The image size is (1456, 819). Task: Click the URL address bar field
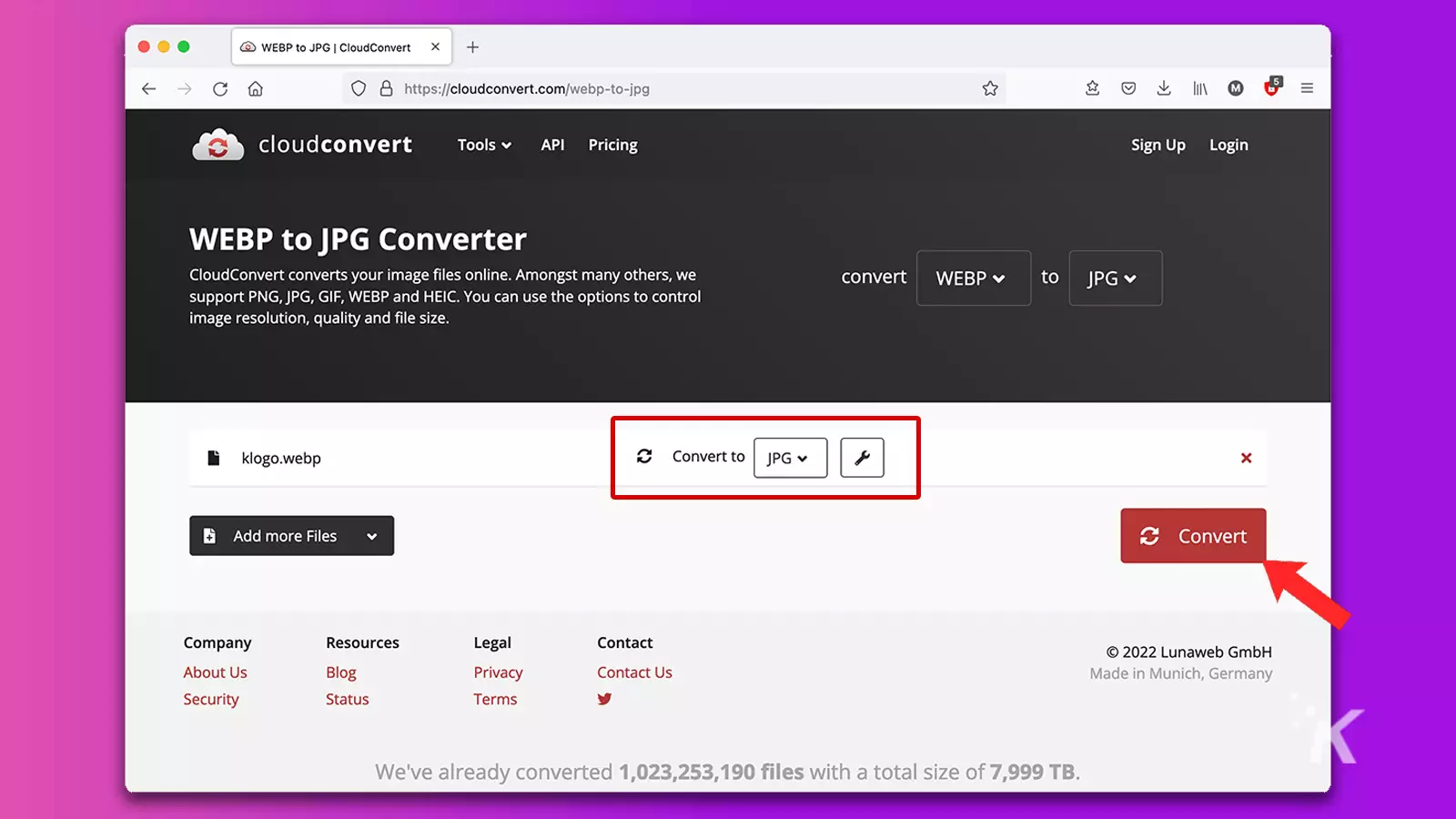[674, 88]
